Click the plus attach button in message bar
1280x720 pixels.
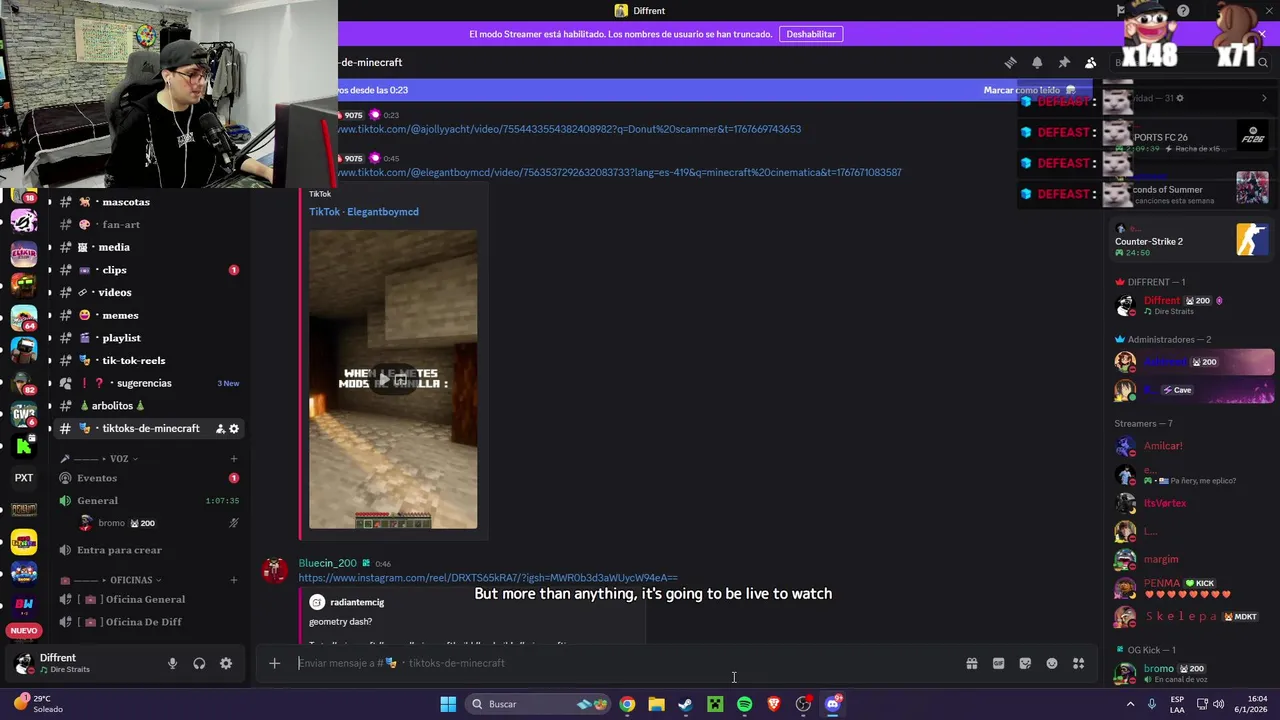274,663
